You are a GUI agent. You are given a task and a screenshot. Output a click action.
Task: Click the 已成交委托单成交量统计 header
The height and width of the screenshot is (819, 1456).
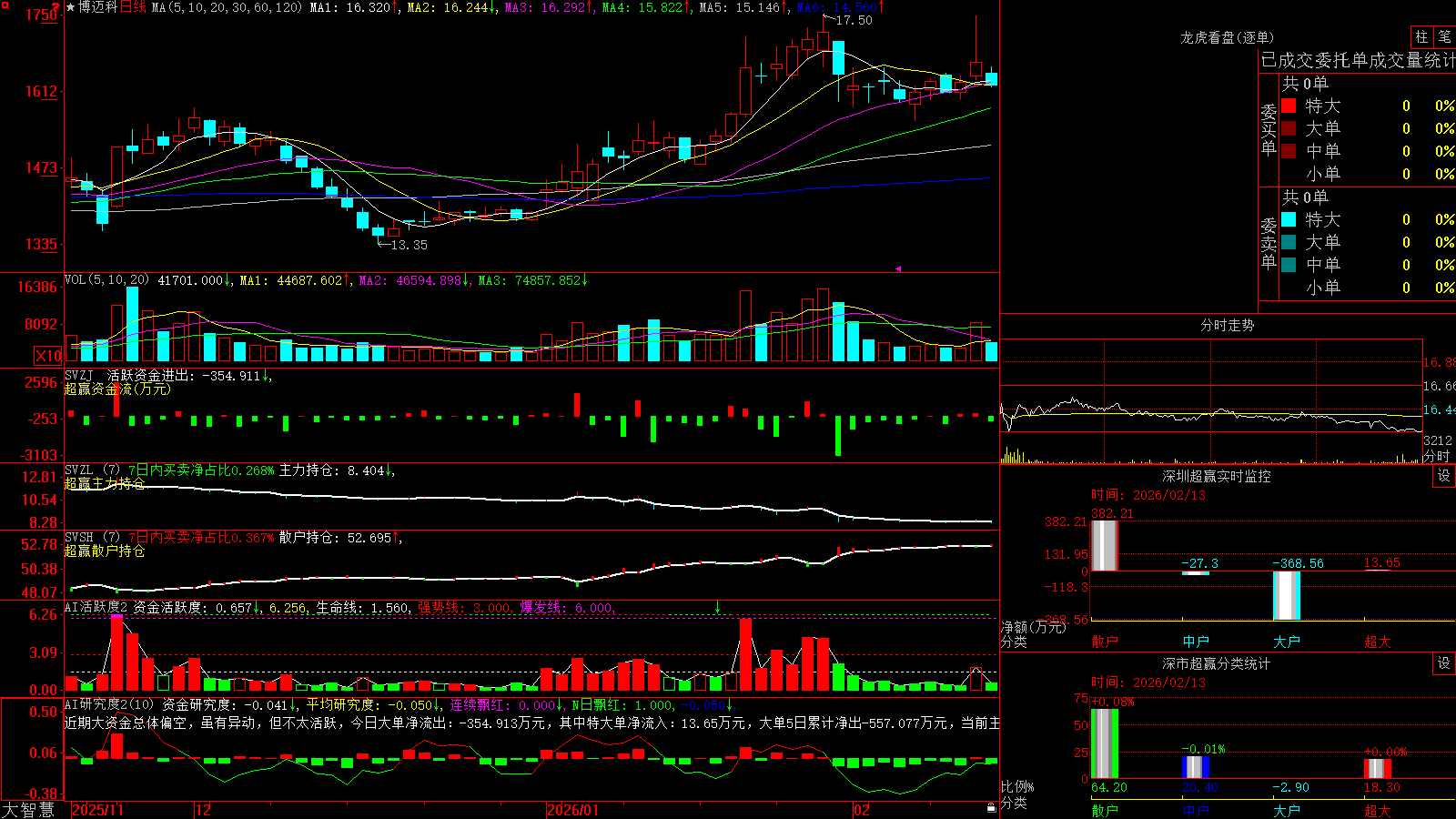[x=1358, y=60]
